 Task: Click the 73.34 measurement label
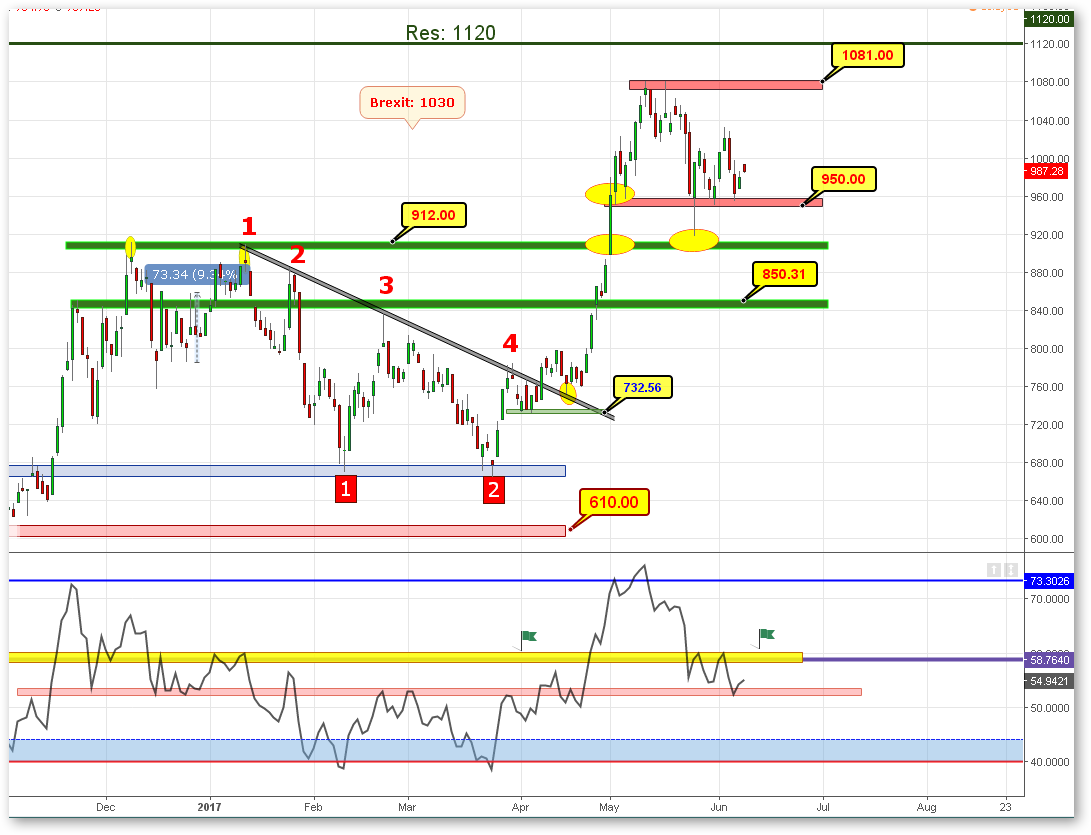tap(195, 275)
